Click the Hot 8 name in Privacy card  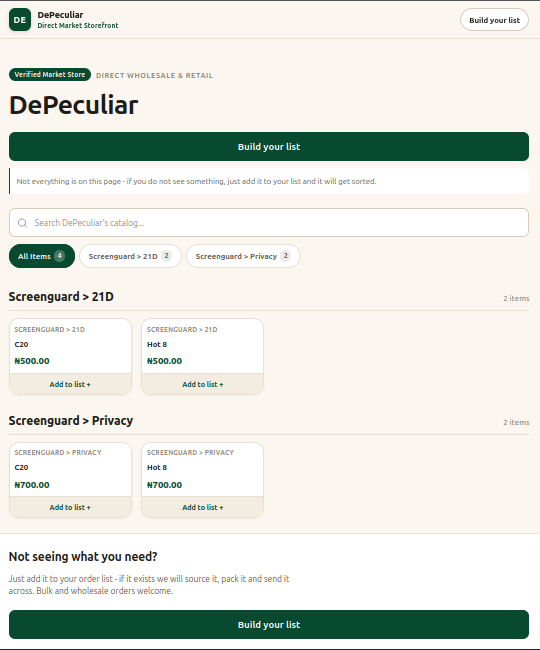(x=157, y=468)
